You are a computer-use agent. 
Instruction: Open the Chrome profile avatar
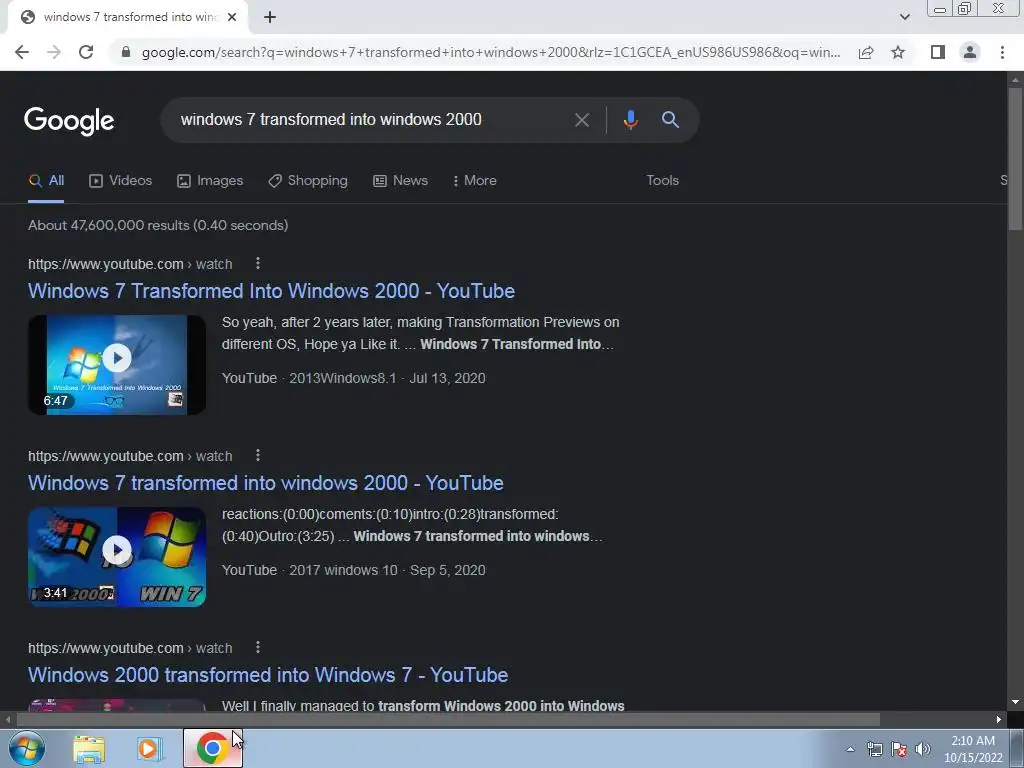(970, 52)
